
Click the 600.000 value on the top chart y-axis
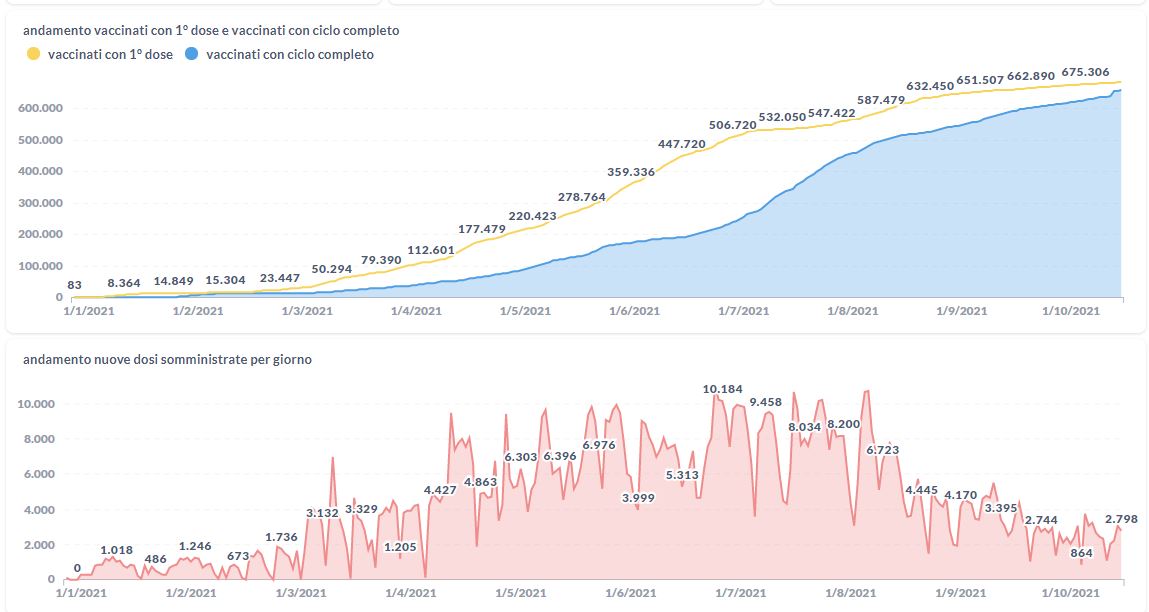coord(40,108)
